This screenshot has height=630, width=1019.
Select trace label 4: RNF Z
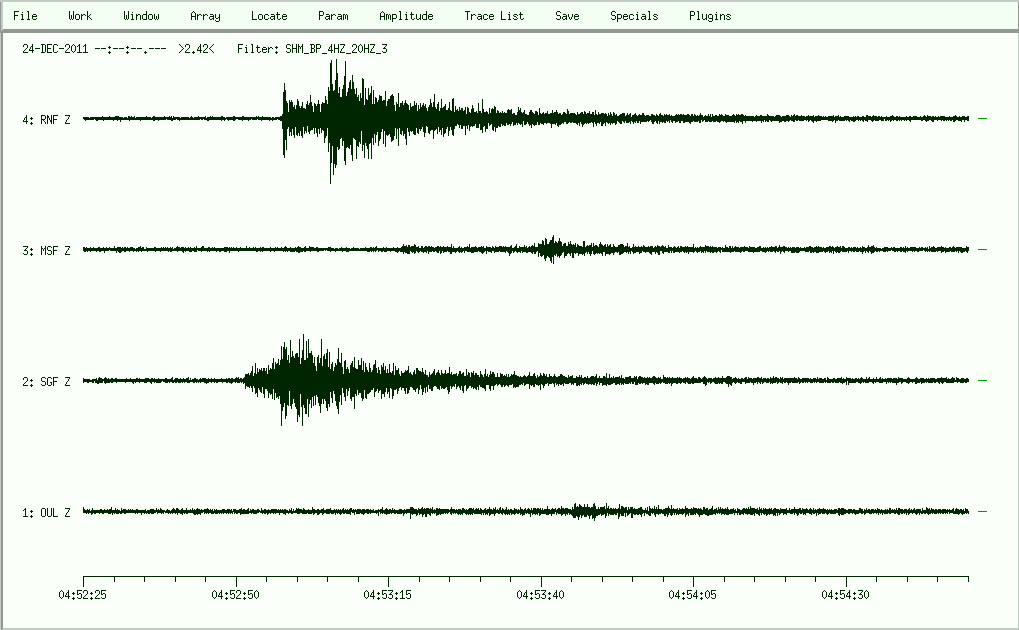click(x=46, y=120)
